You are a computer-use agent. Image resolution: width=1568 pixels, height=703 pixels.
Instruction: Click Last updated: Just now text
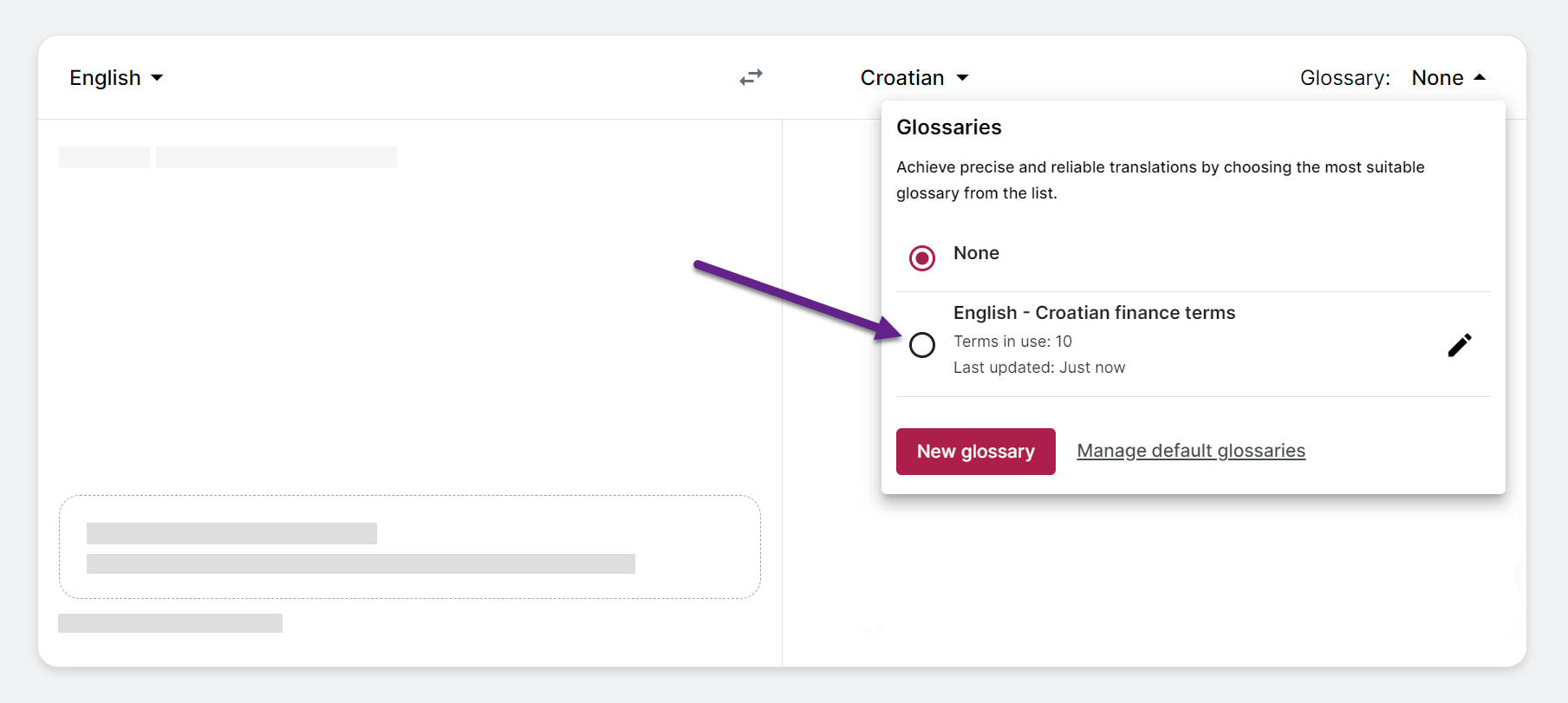[1039, 368]
